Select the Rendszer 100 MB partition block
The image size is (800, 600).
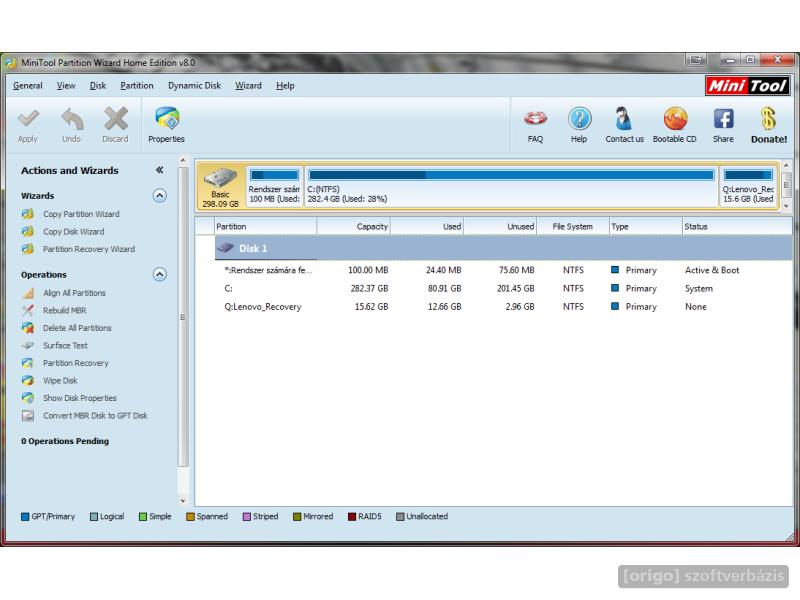tap(274, 186)
